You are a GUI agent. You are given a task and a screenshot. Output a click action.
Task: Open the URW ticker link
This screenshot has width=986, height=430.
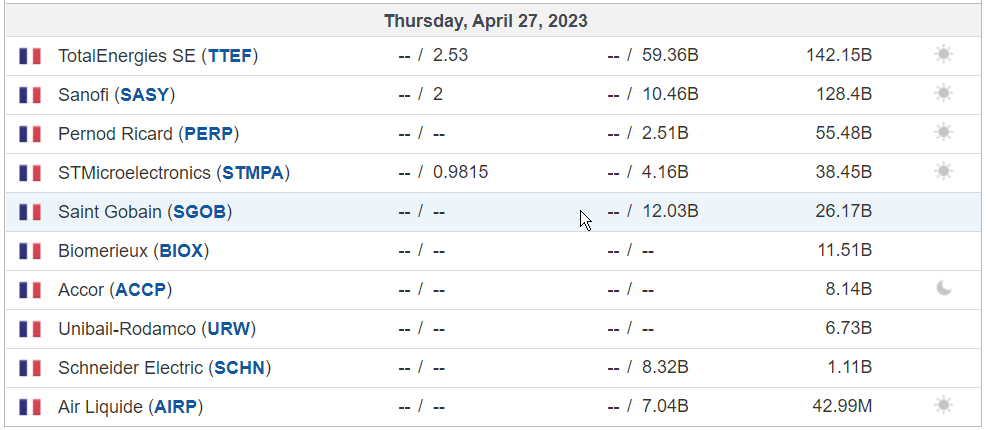click(x=228, y=329)
